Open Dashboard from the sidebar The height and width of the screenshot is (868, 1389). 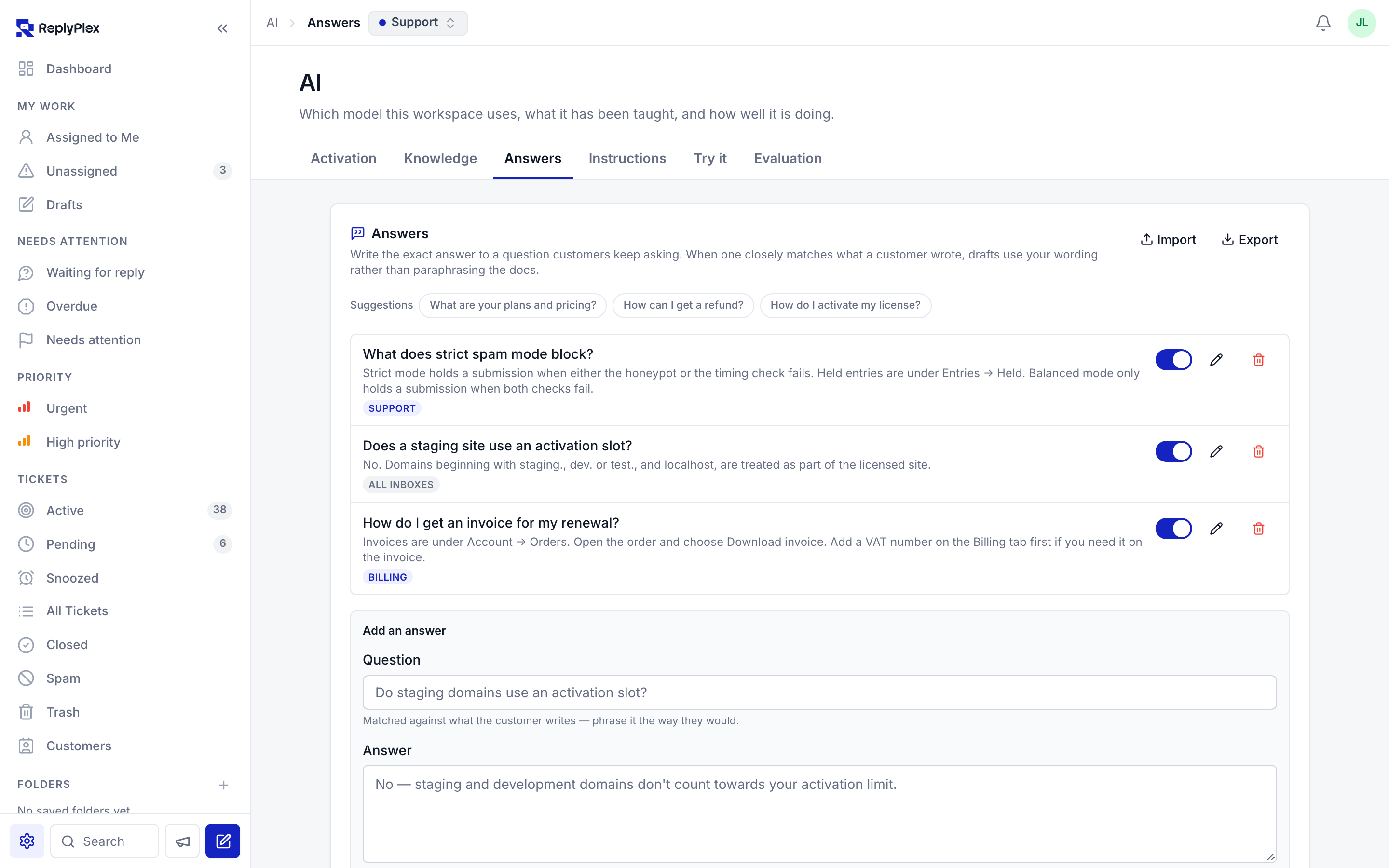(x=124, y=69)
